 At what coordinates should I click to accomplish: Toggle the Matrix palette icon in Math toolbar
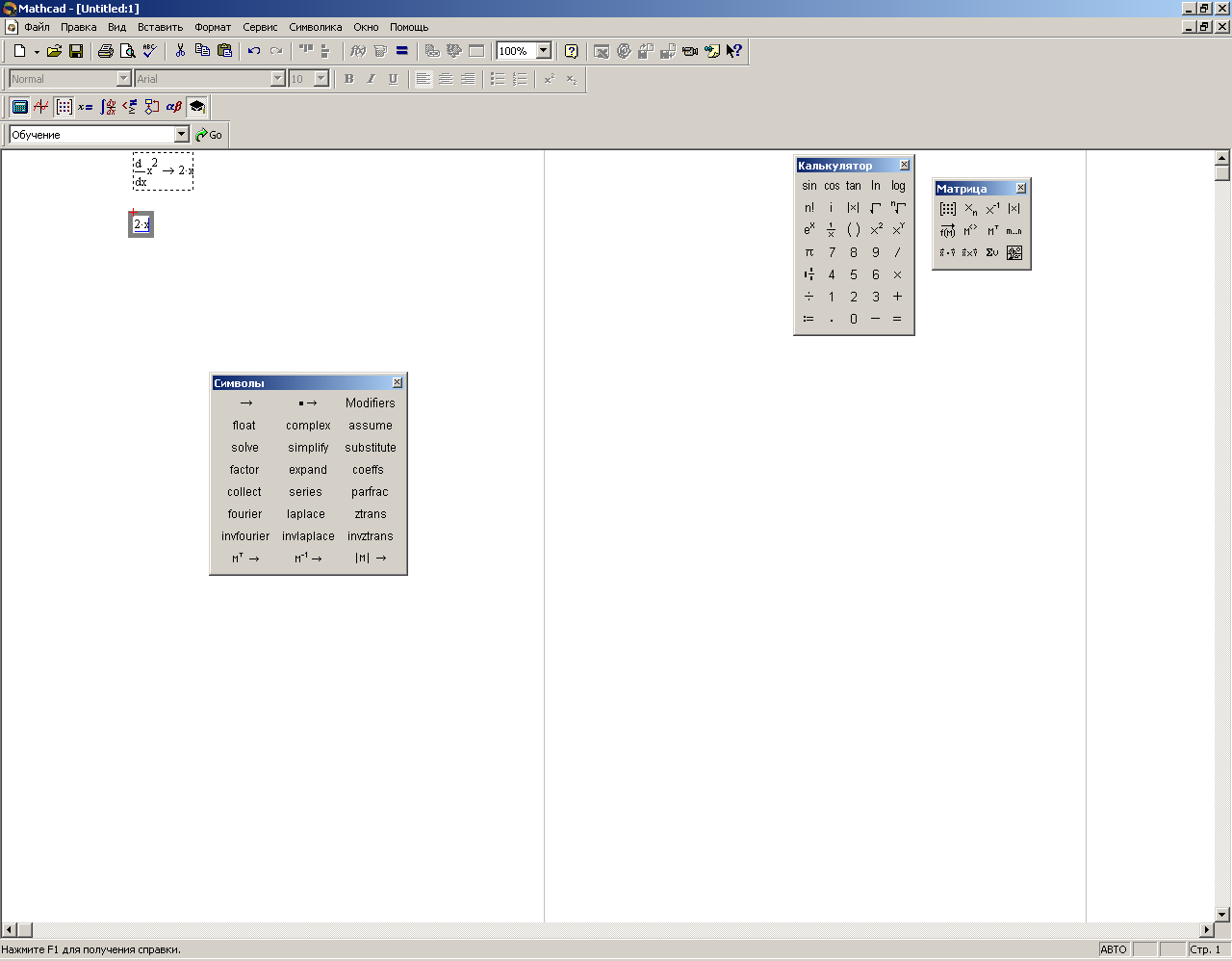click(x=64, y=107)
